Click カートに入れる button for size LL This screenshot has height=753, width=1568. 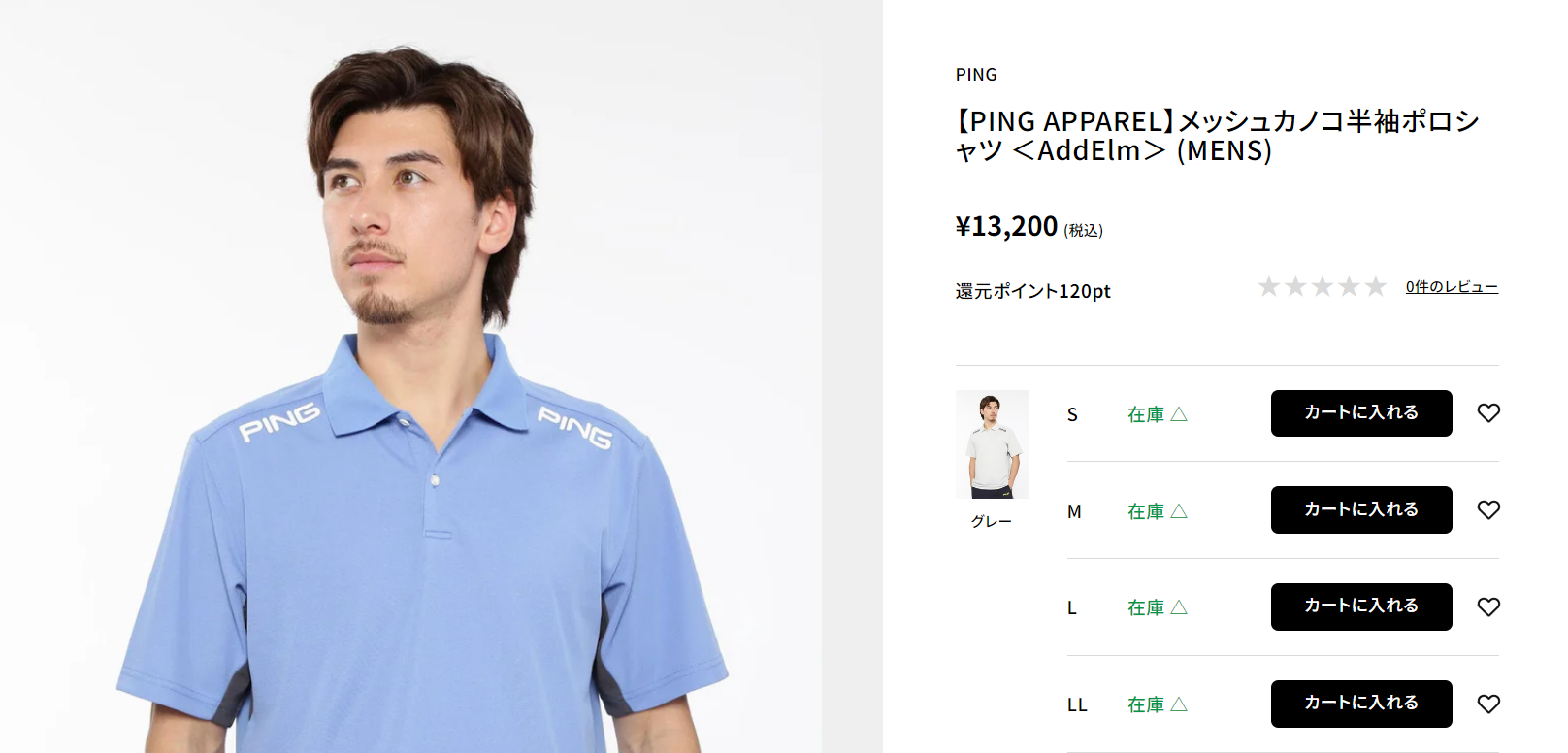[1360, 704]
